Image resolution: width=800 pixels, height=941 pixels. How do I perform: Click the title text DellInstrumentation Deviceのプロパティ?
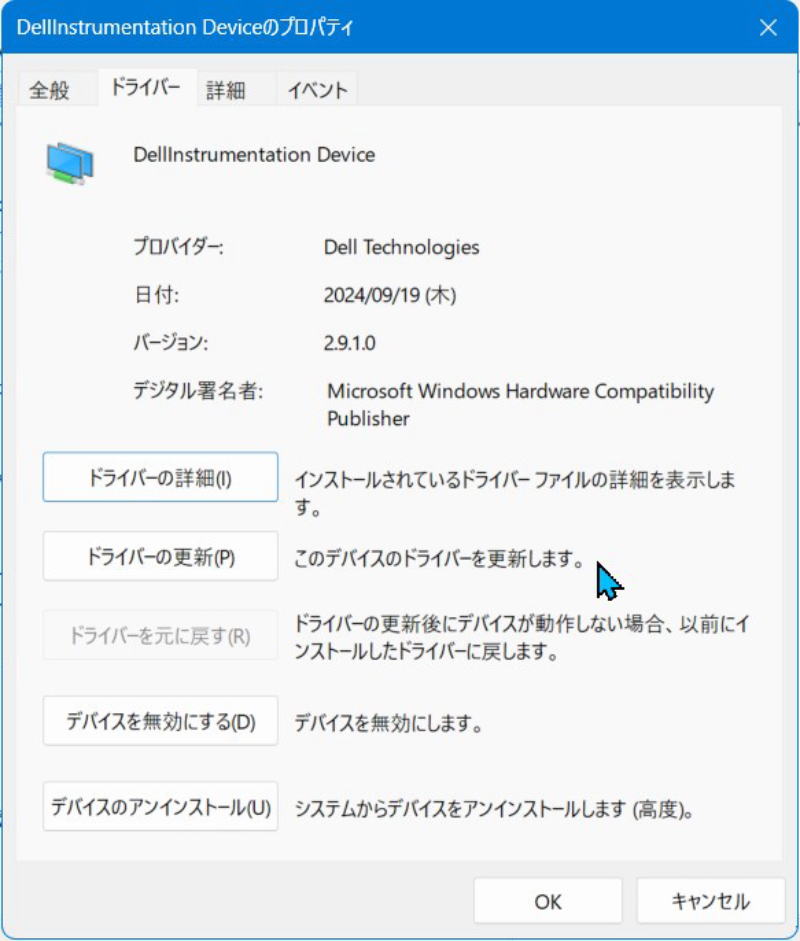pos(185,27)
